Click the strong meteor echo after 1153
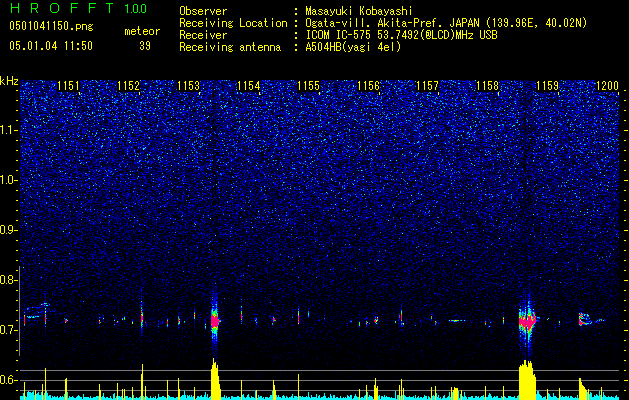The width and height of the screenshot is (629, 400). [215, 321]
